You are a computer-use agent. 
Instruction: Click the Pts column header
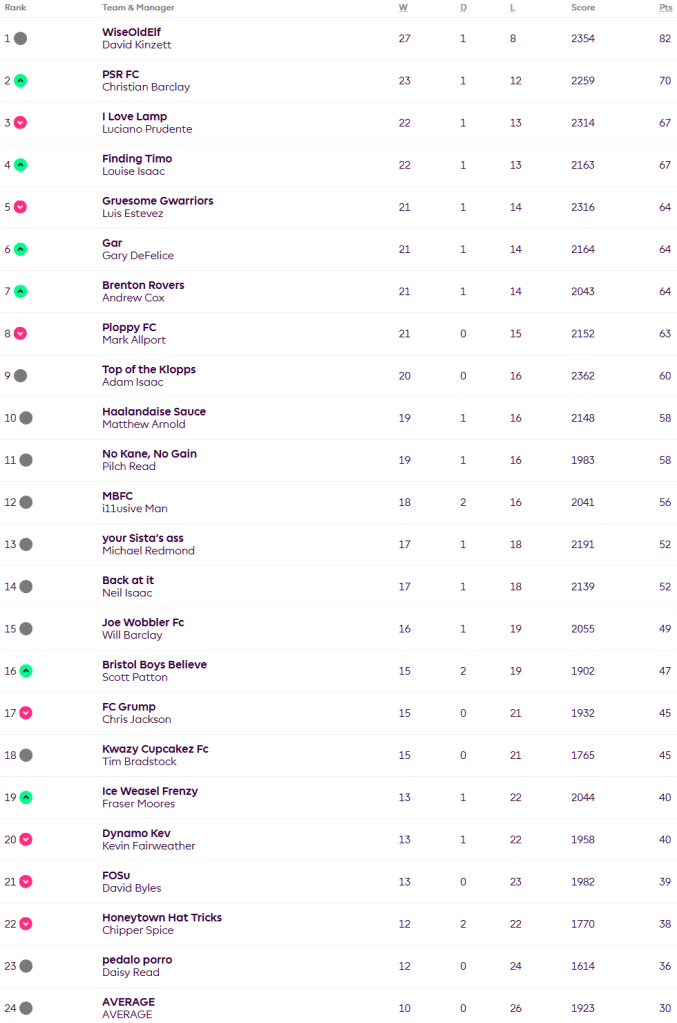click(665, 8)
